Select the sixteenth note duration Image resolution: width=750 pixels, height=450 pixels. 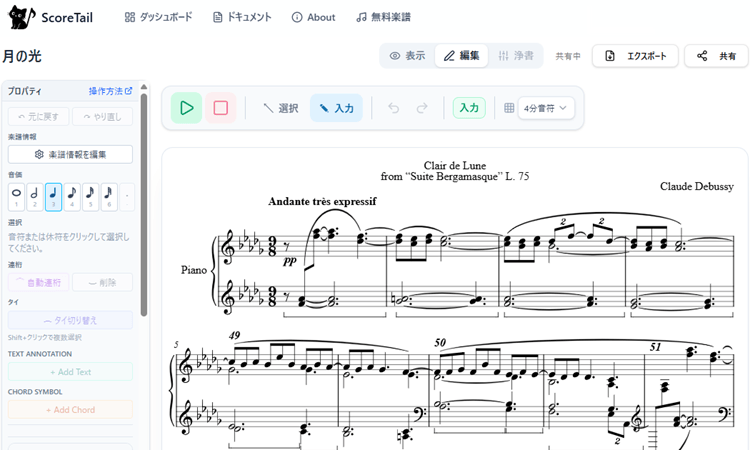(x=90, y=196)
